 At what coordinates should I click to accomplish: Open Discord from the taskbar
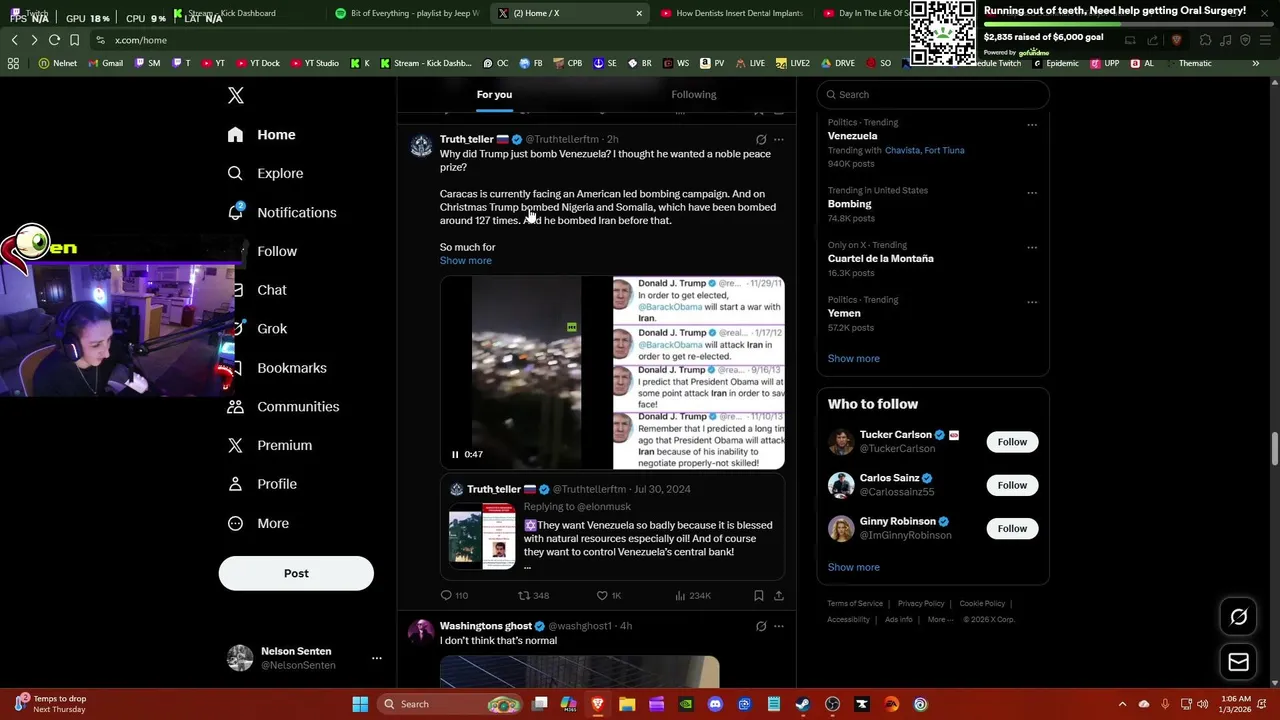tap(715, 704)
